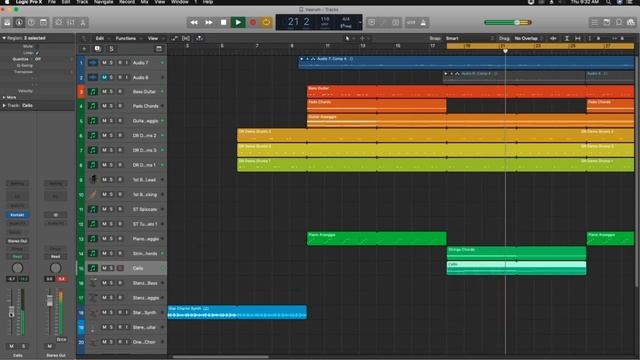Open the Functions menu in Tracks area

125,38
